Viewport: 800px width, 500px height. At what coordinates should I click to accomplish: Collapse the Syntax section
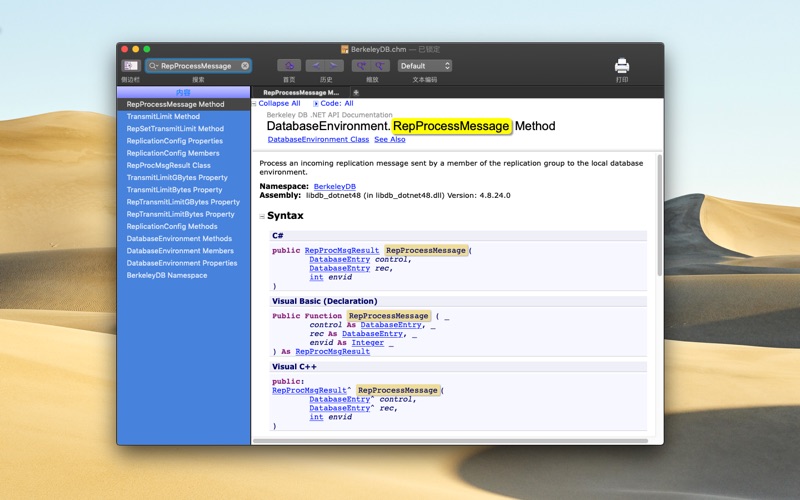click(263, 216)
